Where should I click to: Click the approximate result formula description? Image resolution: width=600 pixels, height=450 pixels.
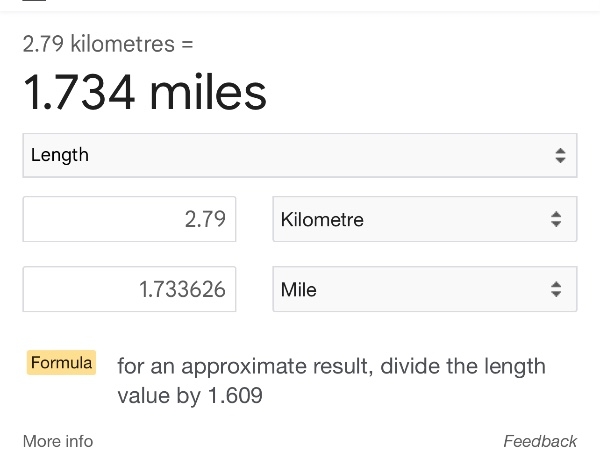tap(331, 380)
